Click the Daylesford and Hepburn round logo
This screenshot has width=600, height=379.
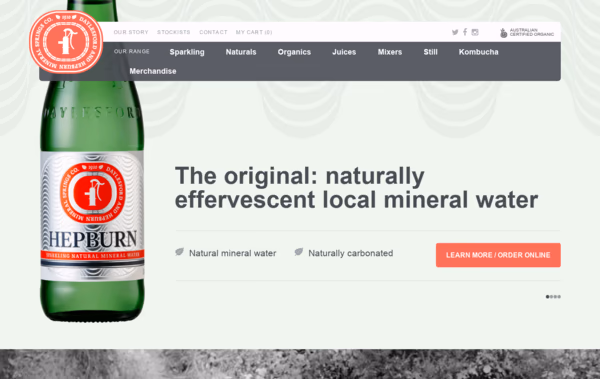[66, 42]
